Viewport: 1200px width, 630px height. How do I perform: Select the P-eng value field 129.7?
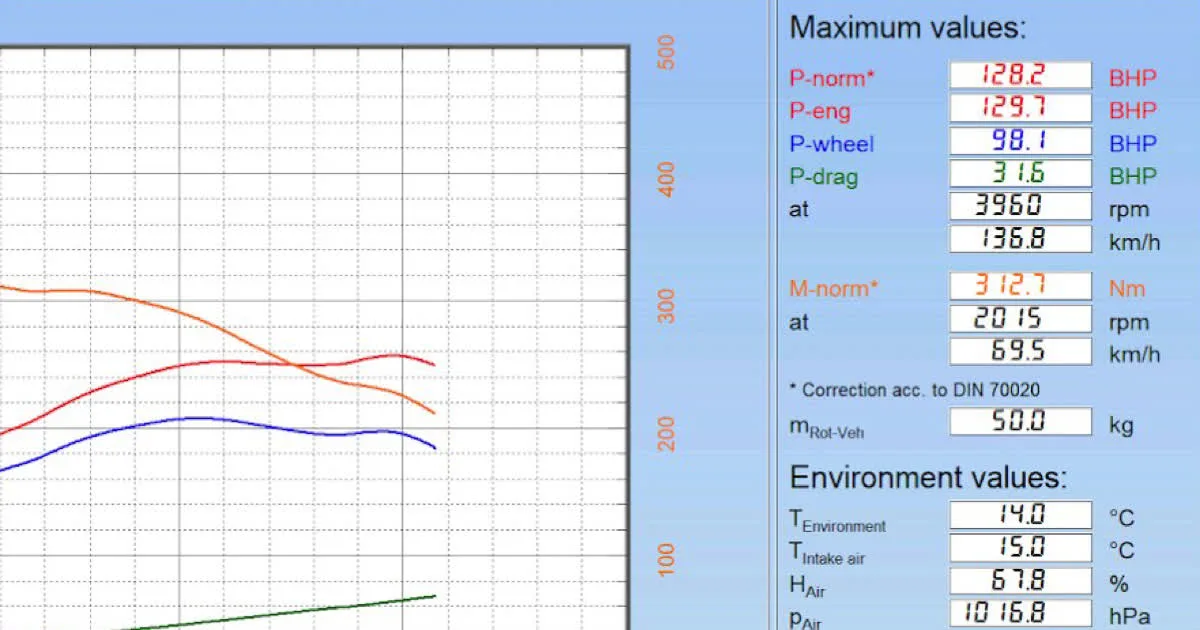(1020, 108)
